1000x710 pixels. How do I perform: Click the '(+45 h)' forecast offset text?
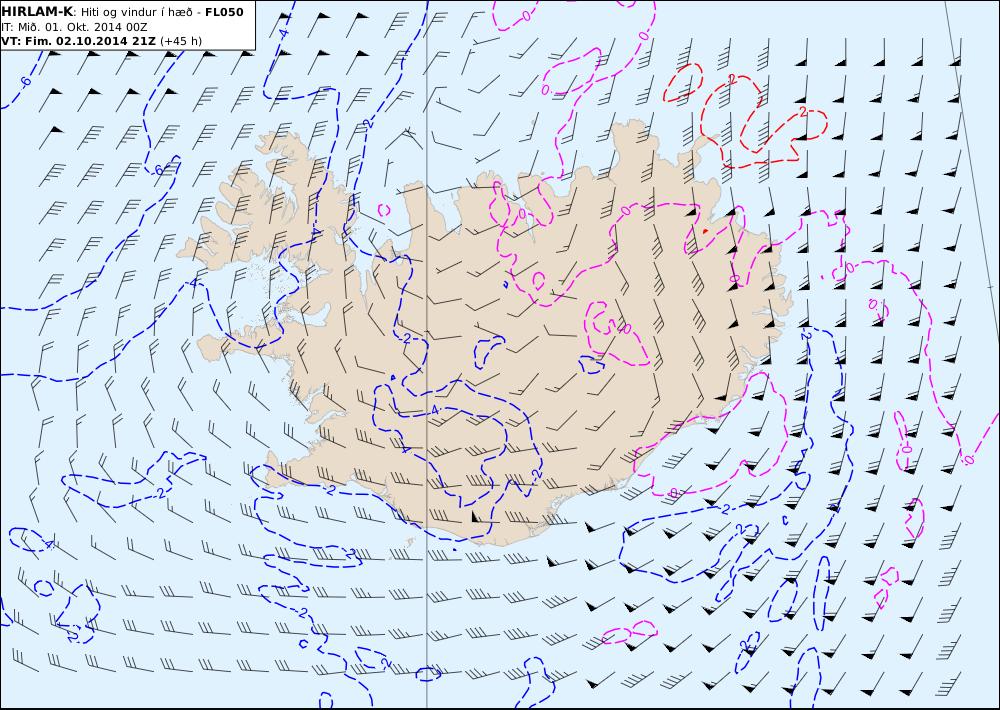point(180,41)
